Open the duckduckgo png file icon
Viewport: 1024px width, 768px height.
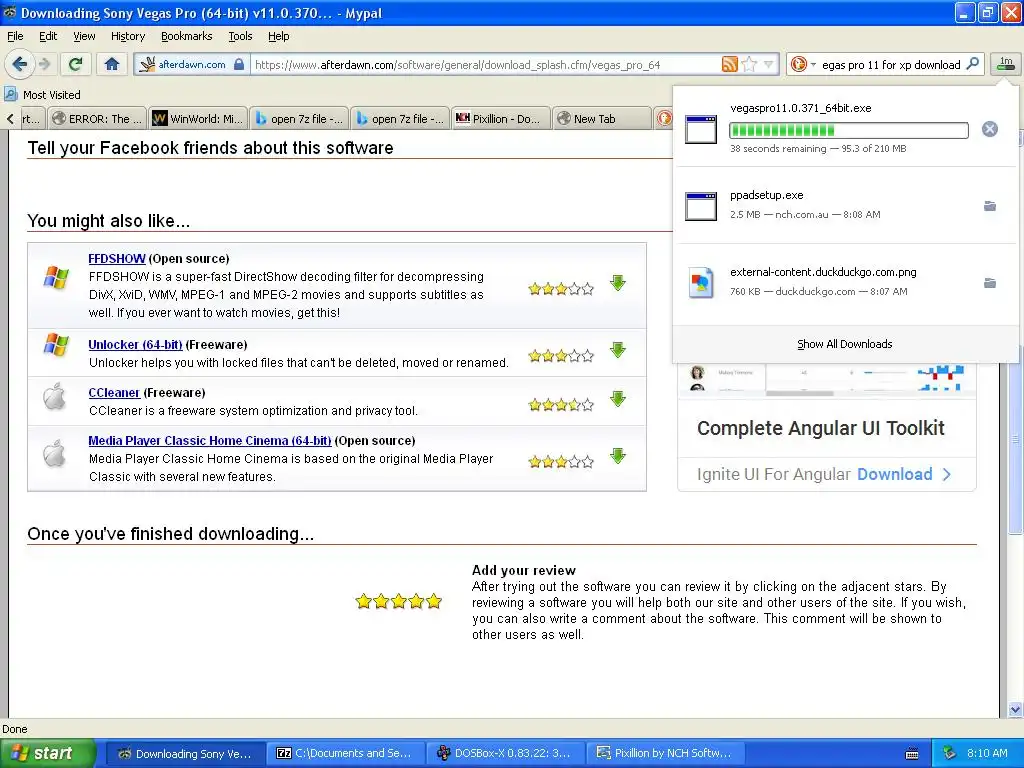pos(701,283)
